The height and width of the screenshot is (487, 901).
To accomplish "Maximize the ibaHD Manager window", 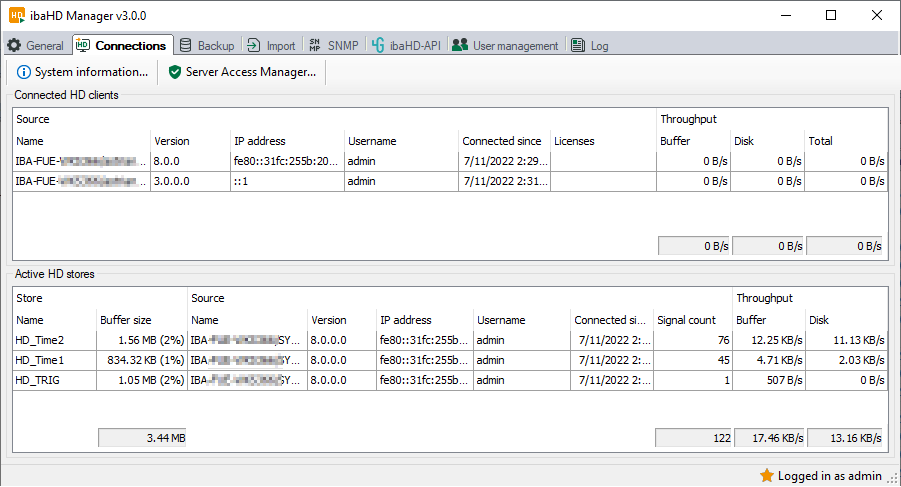I will point(831,15).
